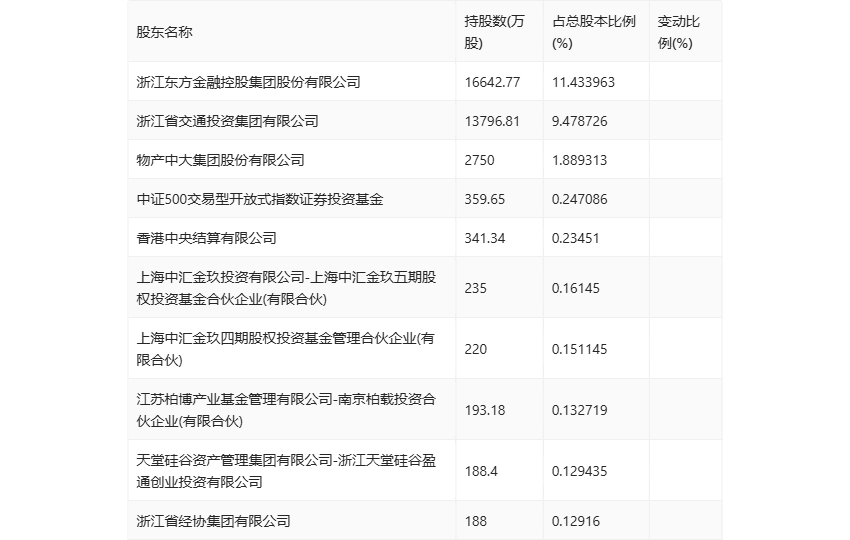
Task: Click share count 13796.81
Action: pyautogui.click(x=492, y=121)
